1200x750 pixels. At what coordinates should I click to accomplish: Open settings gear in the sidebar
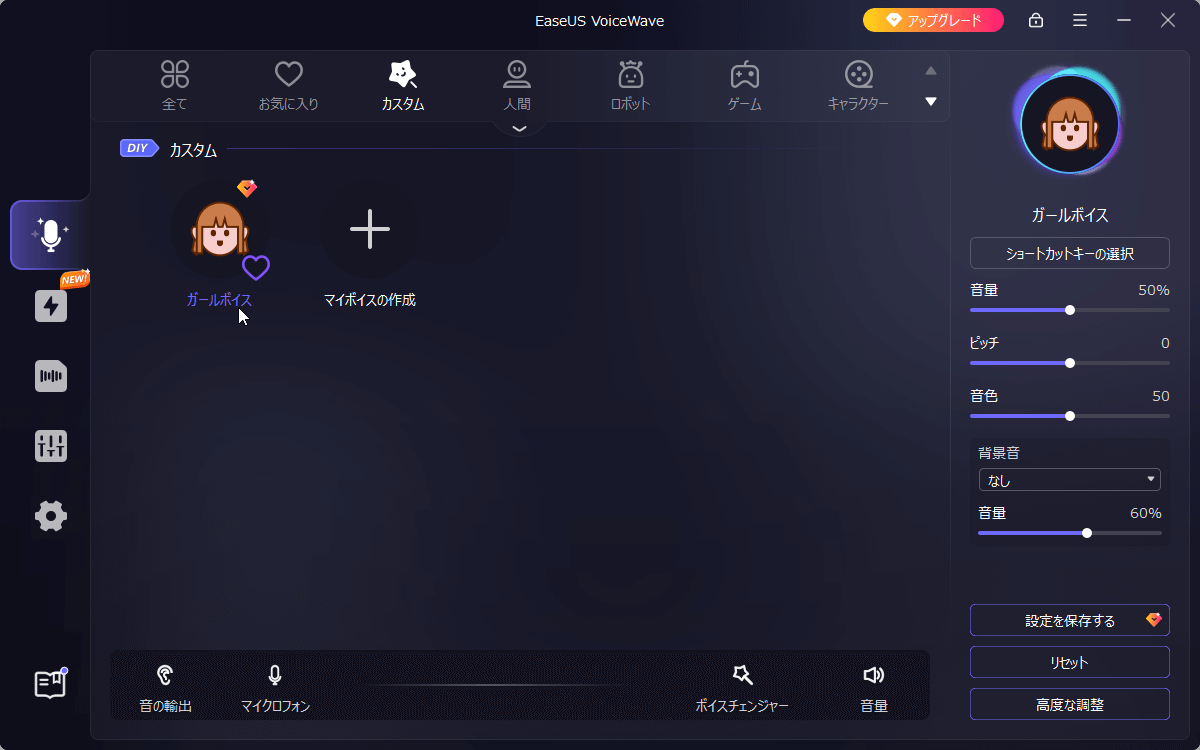click(x=51, y=516)
